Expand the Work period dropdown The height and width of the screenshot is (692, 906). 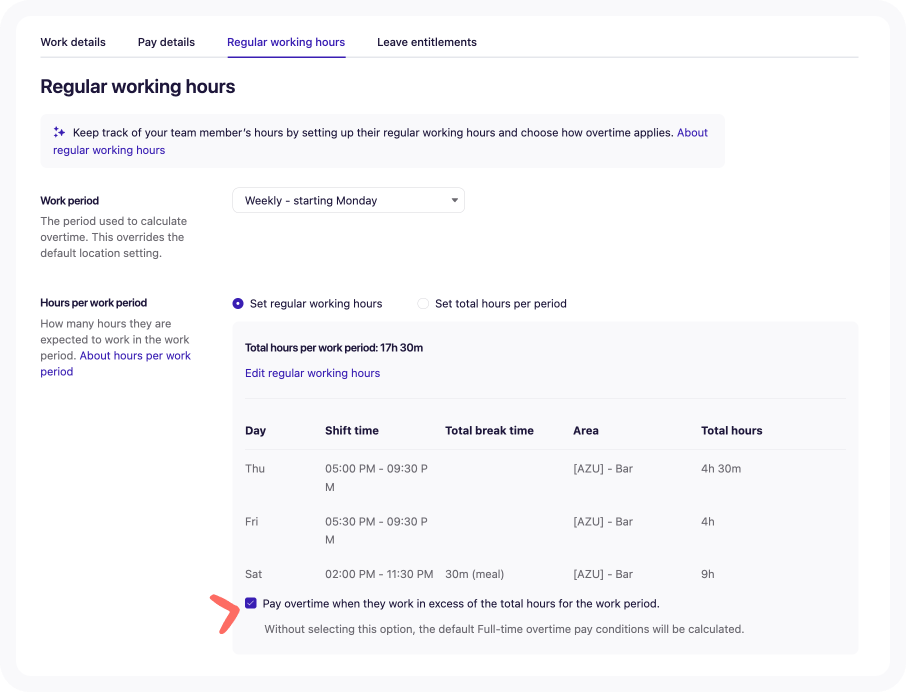point(348,200)
